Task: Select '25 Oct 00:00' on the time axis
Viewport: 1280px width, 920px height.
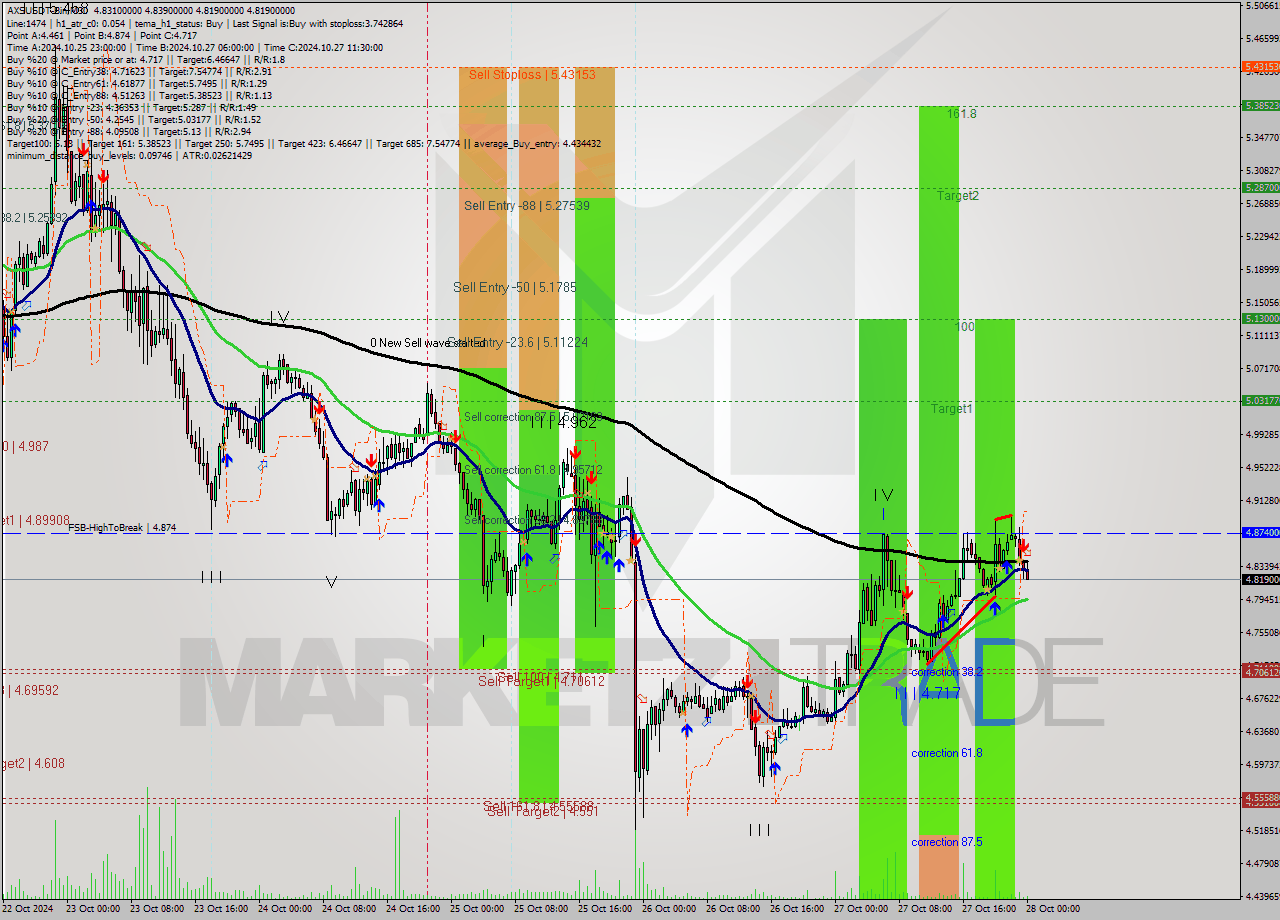Action: click(x=476, y=909)
